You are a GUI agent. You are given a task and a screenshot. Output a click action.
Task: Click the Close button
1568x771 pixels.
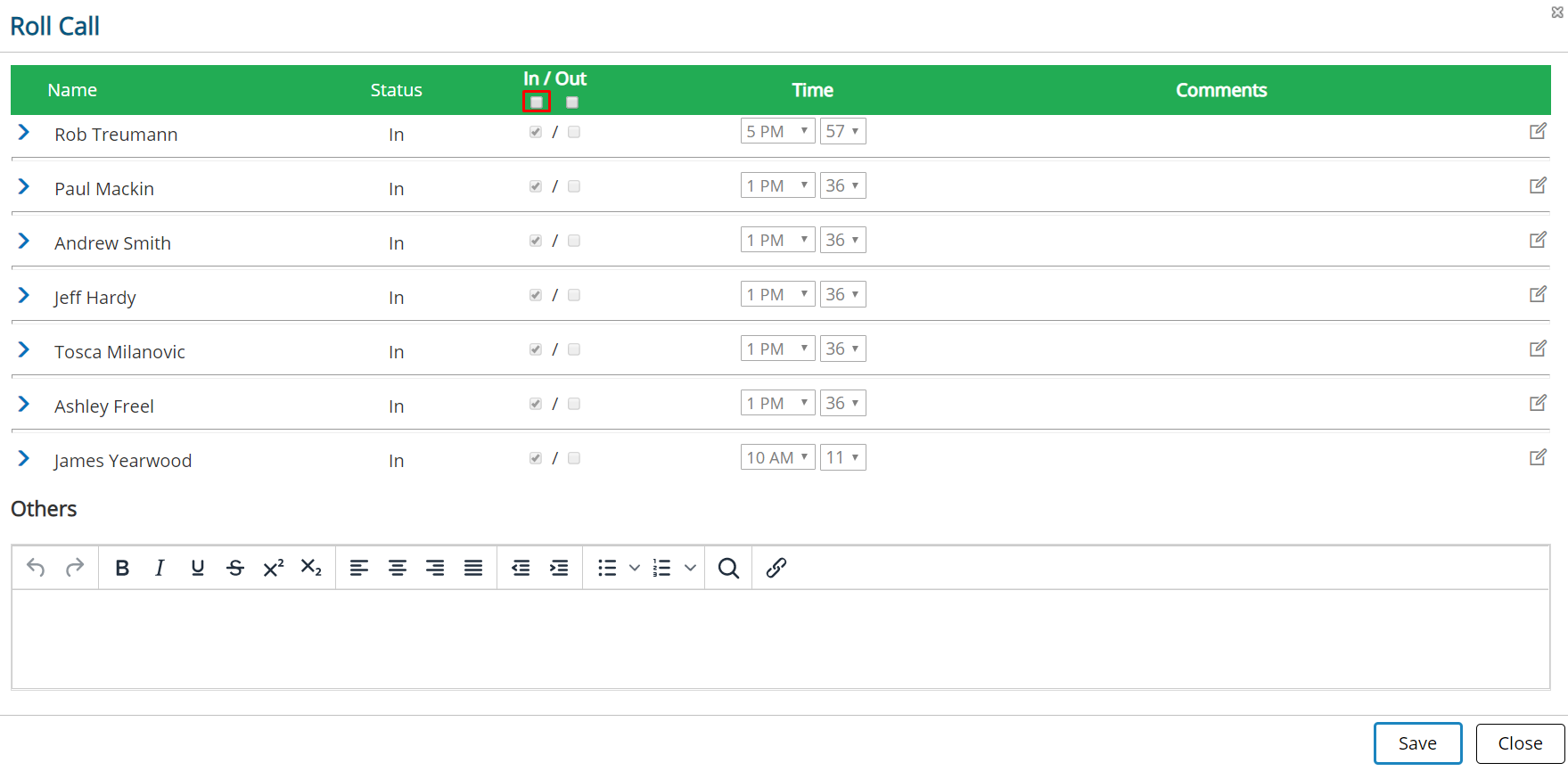coord(1520,743)
